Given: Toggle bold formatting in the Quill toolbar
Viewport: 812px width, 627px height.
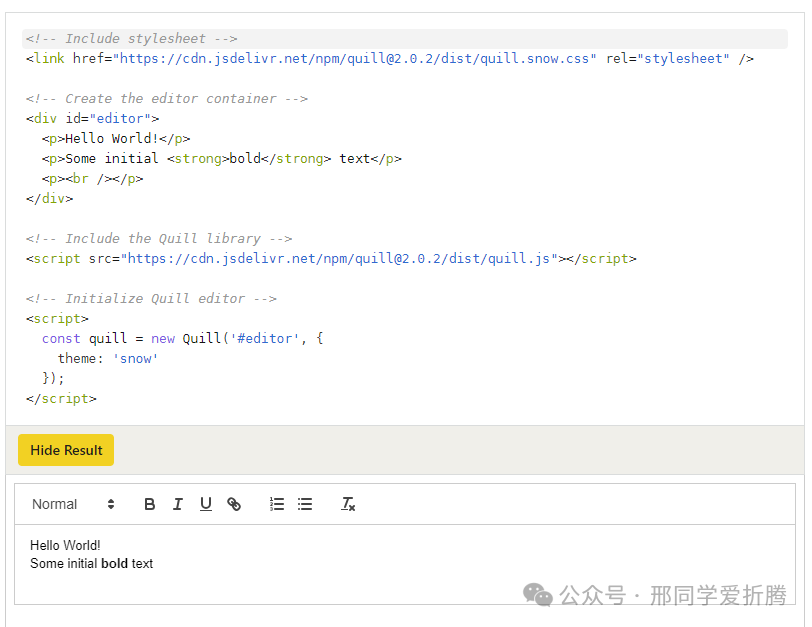Looking at the screenshot, I should pos(150,504).
